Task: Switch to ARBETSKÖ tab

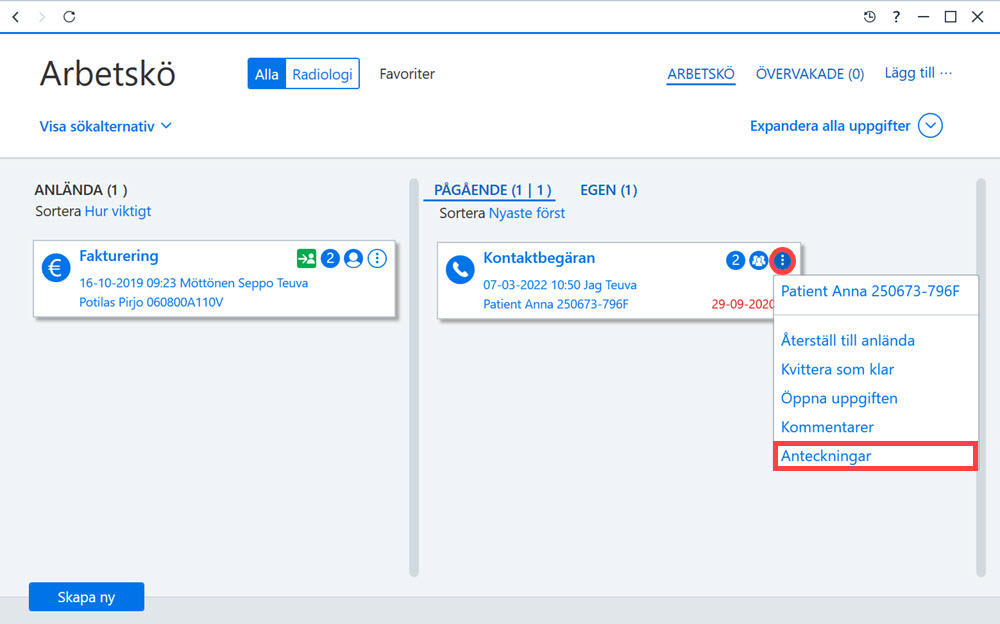Action: coord(701,74)
